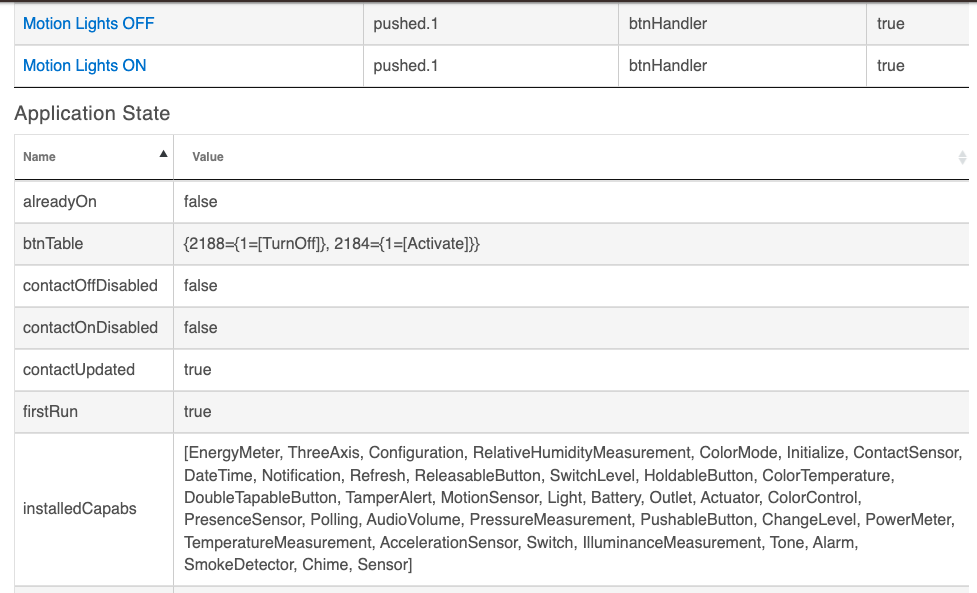
Task: Select the btnTable value cell
Action: [x=571, y=244]
